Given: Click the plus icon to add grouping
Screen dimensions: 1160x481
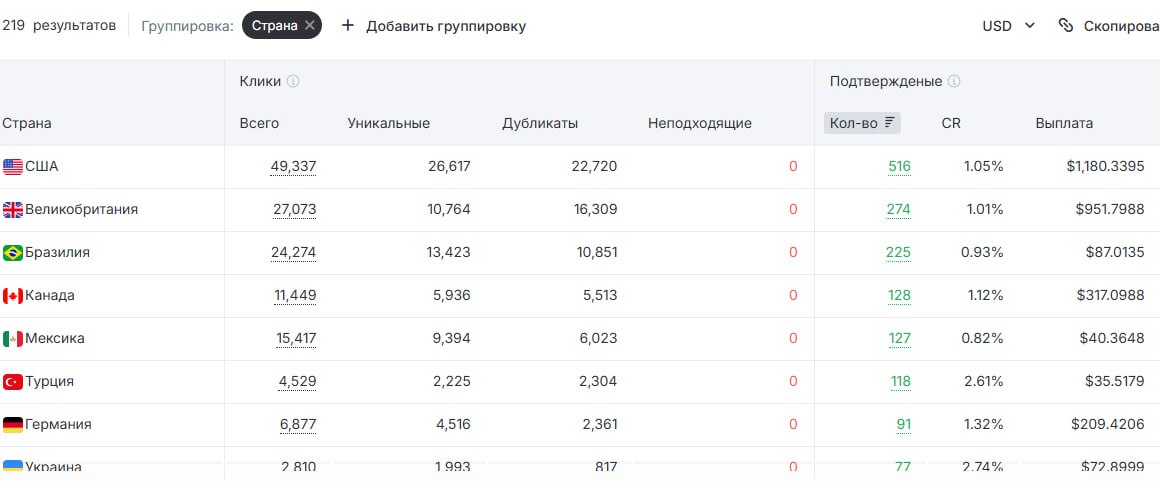Looking at the screenshot, I should pos(348,26).
